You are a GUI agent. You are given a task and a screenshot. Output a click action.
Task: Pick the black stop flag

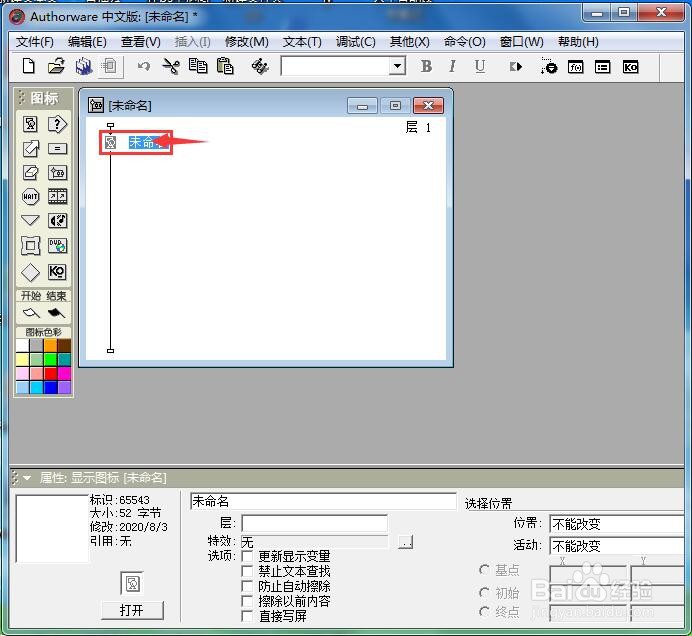pos(56,313)
